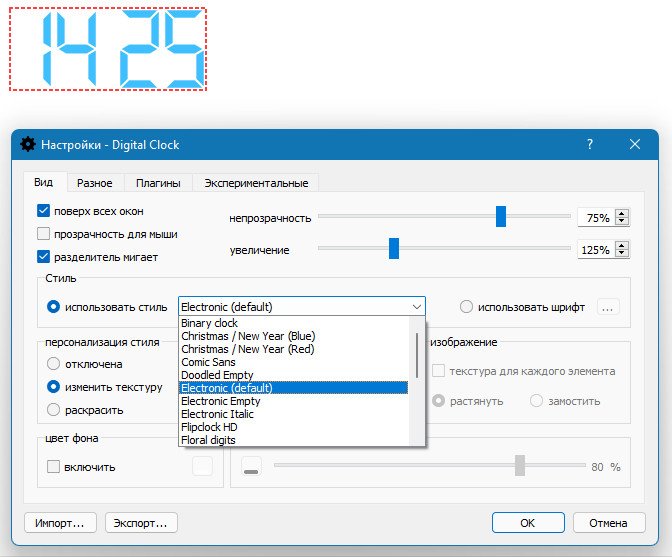Increase zoom with 125% up arrow

(x=622, y=246)
